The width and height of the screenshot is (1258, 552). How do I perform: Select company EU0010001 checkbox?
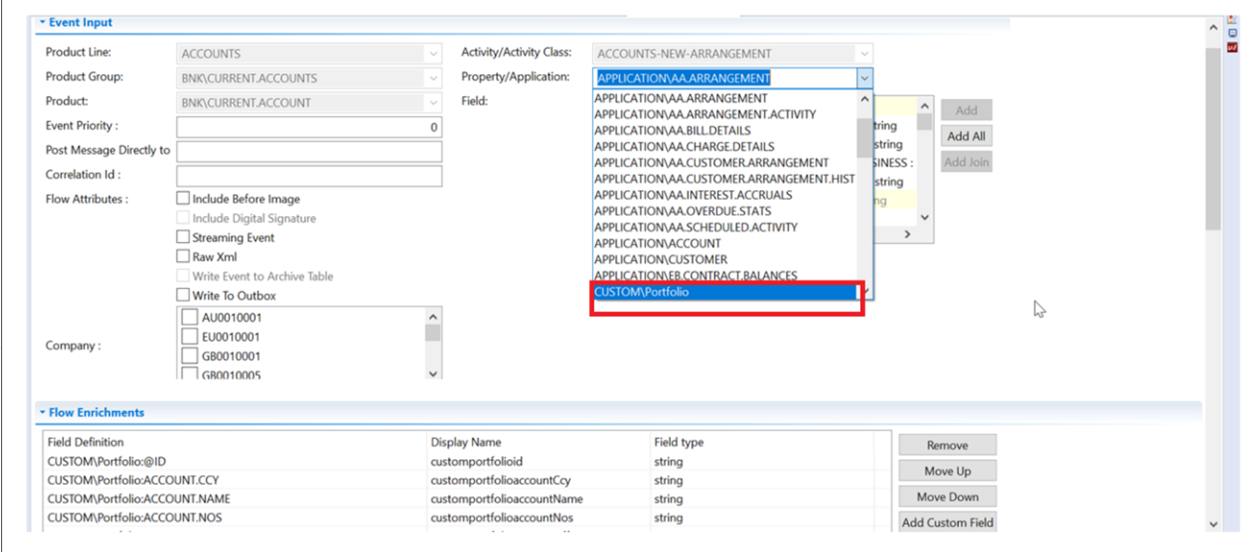click(x=190, y=337)
